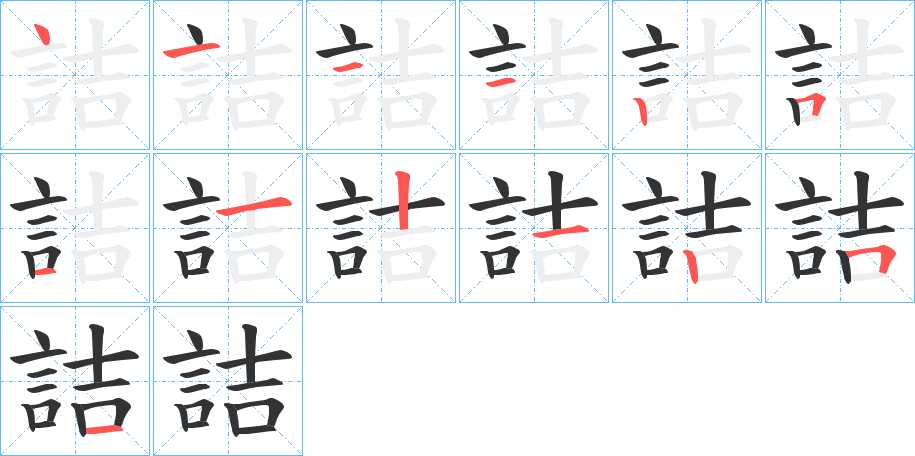Open the step with red turning stroke in 言

click(840, 75)
